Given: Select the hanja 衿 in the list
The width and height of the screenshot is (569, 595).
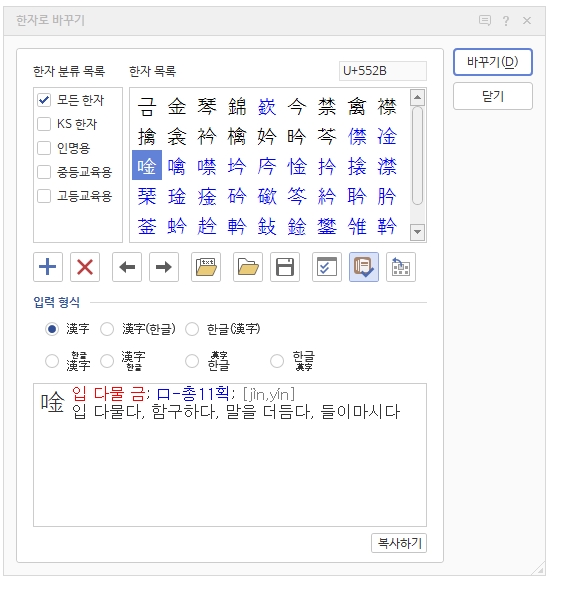Looking at the screenshot, I should pyautogui.click(x=207, y=136).
